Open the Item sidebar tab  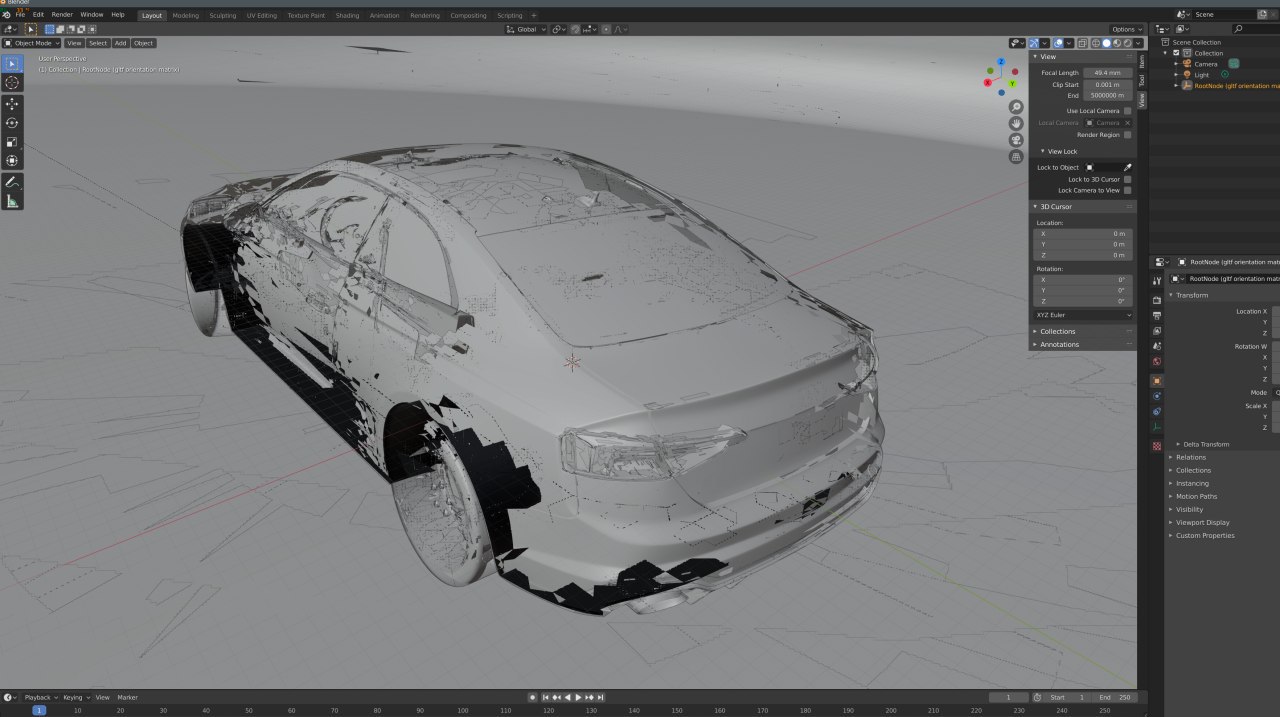coord(1142,60)
